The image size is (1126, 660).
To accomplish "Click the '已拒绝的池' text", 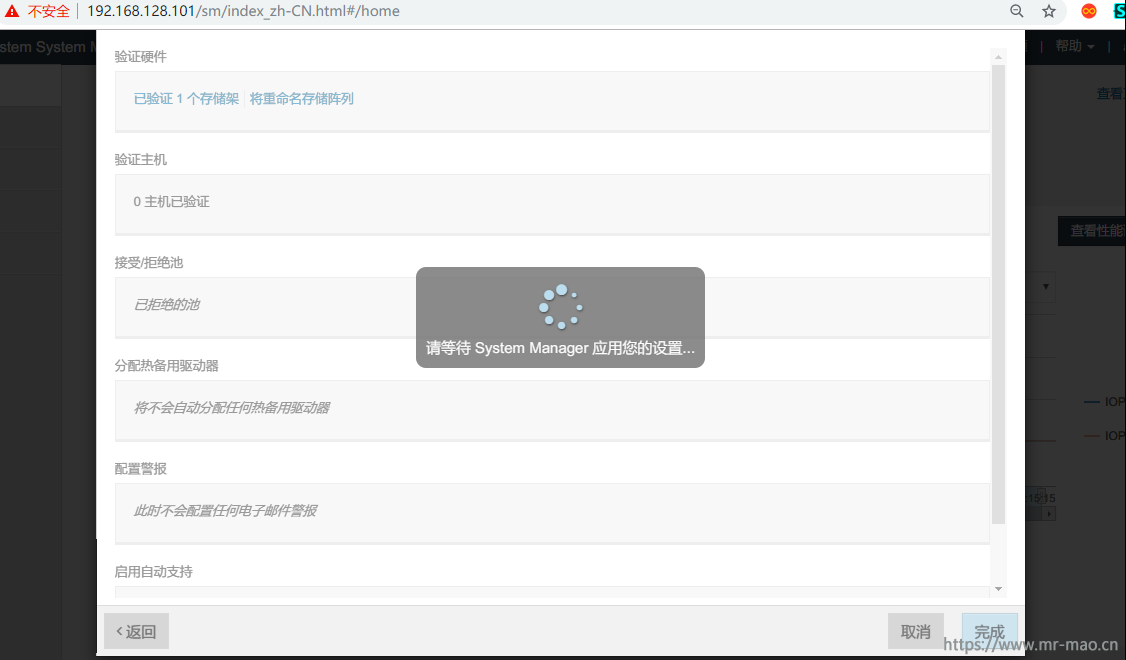I will (167, 305).
